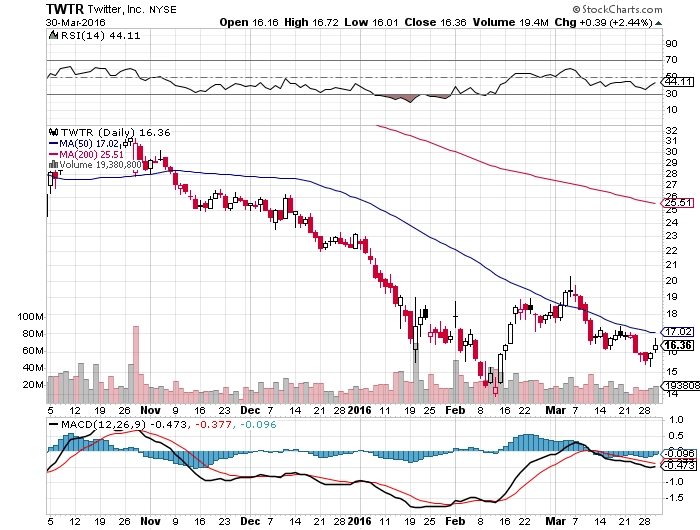Click the NYSE exchange label
Screen dimensions: 700x530
163,9
